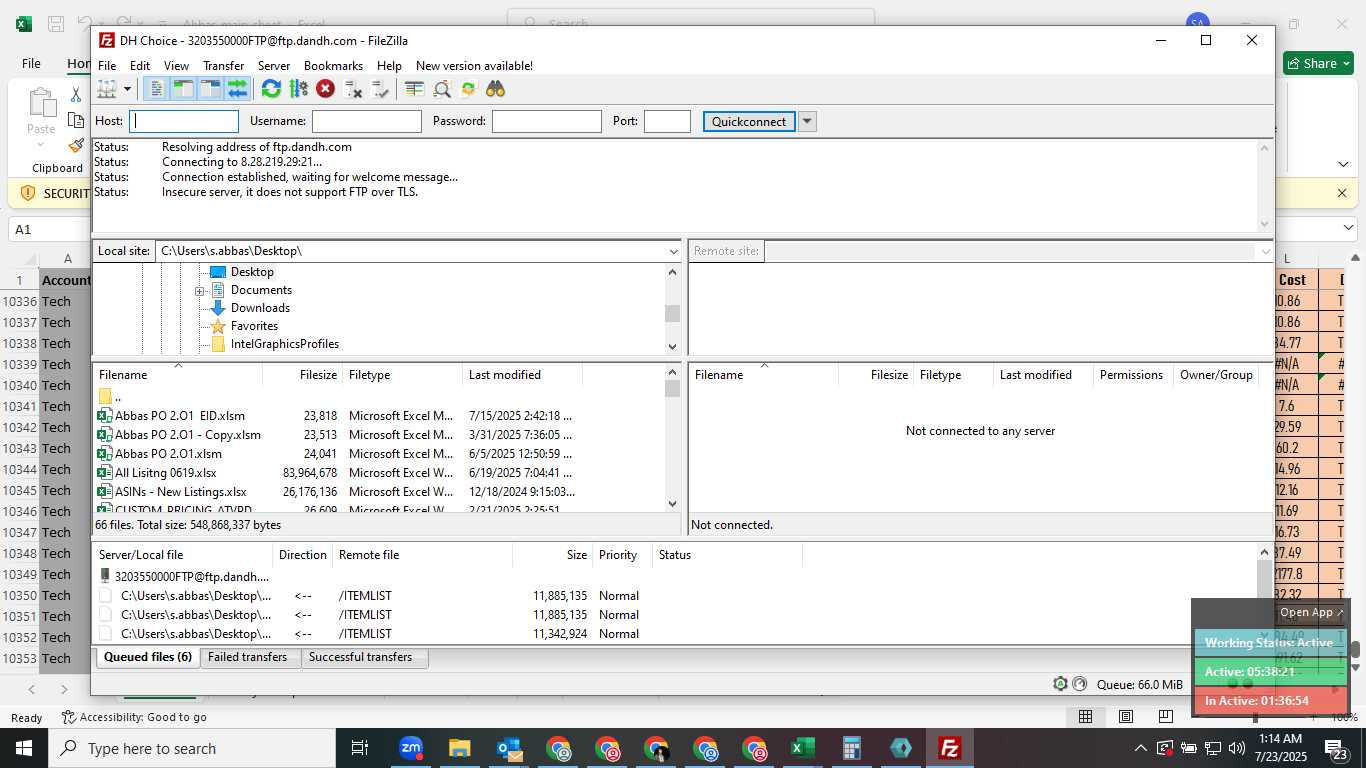Open the Edit menu in FileZilla
The image size is (1366, 768).
[x=140, y=66]
